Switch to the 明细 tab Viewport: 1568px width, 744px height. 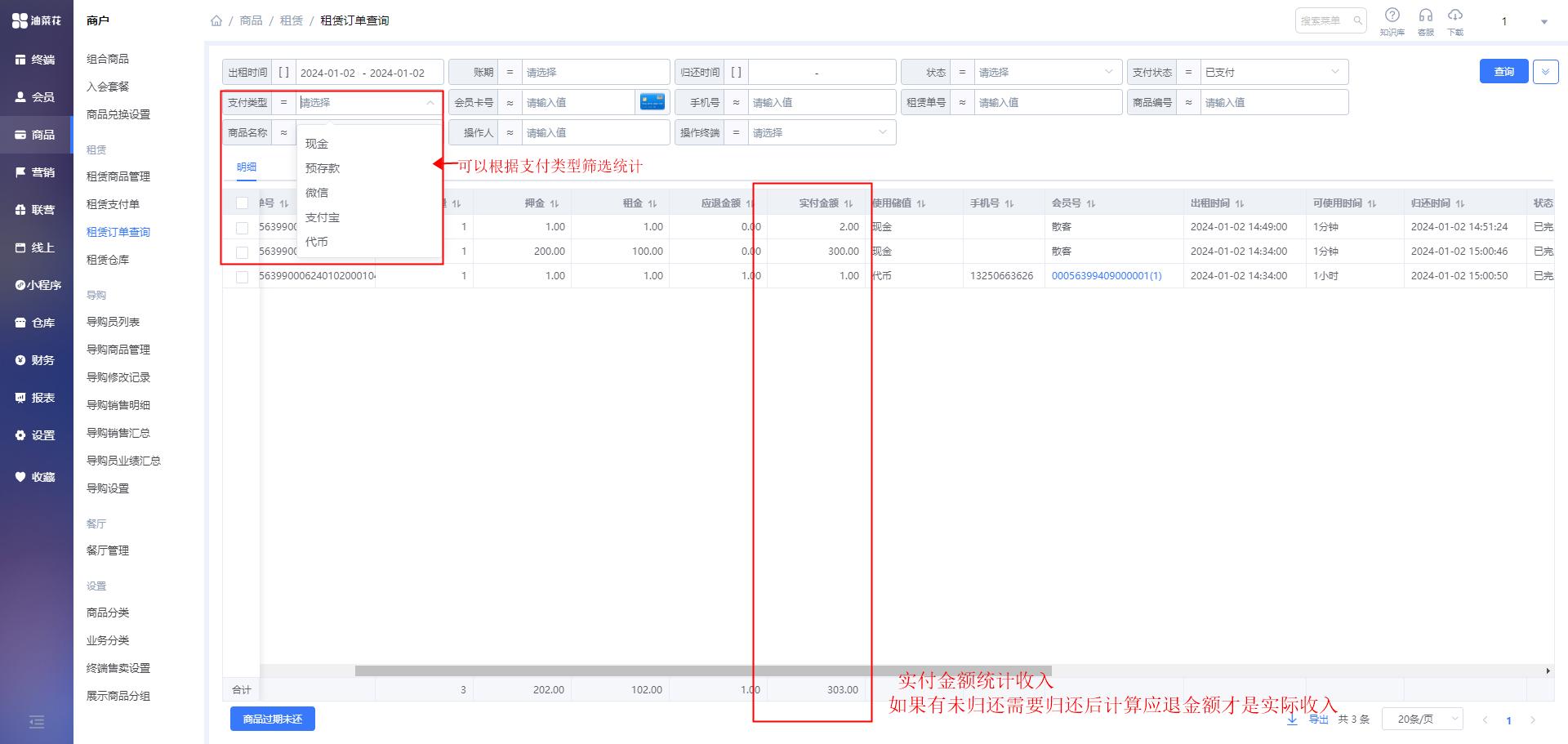(246, 167)
